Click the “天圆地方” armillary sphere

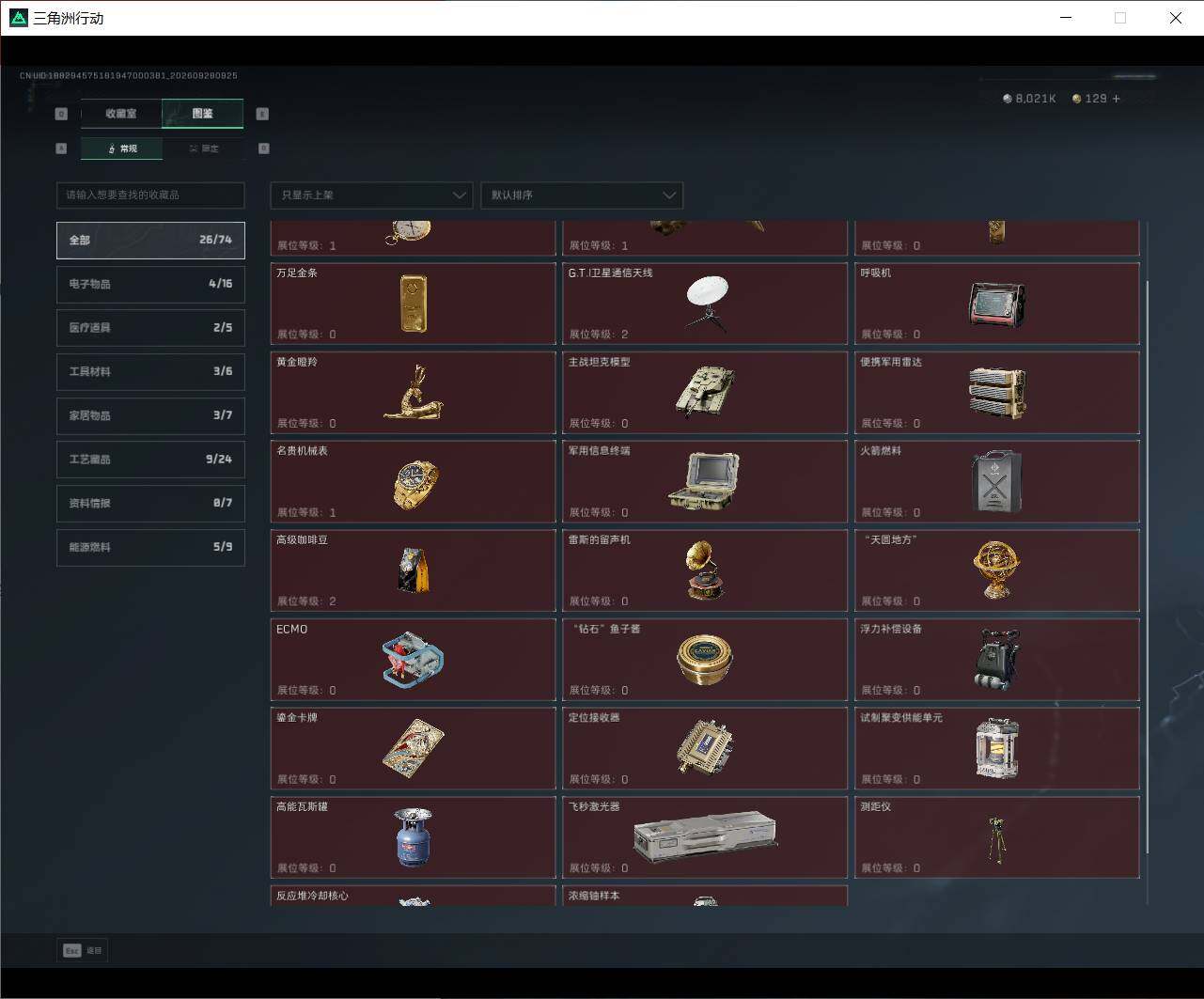coord(997,570)
